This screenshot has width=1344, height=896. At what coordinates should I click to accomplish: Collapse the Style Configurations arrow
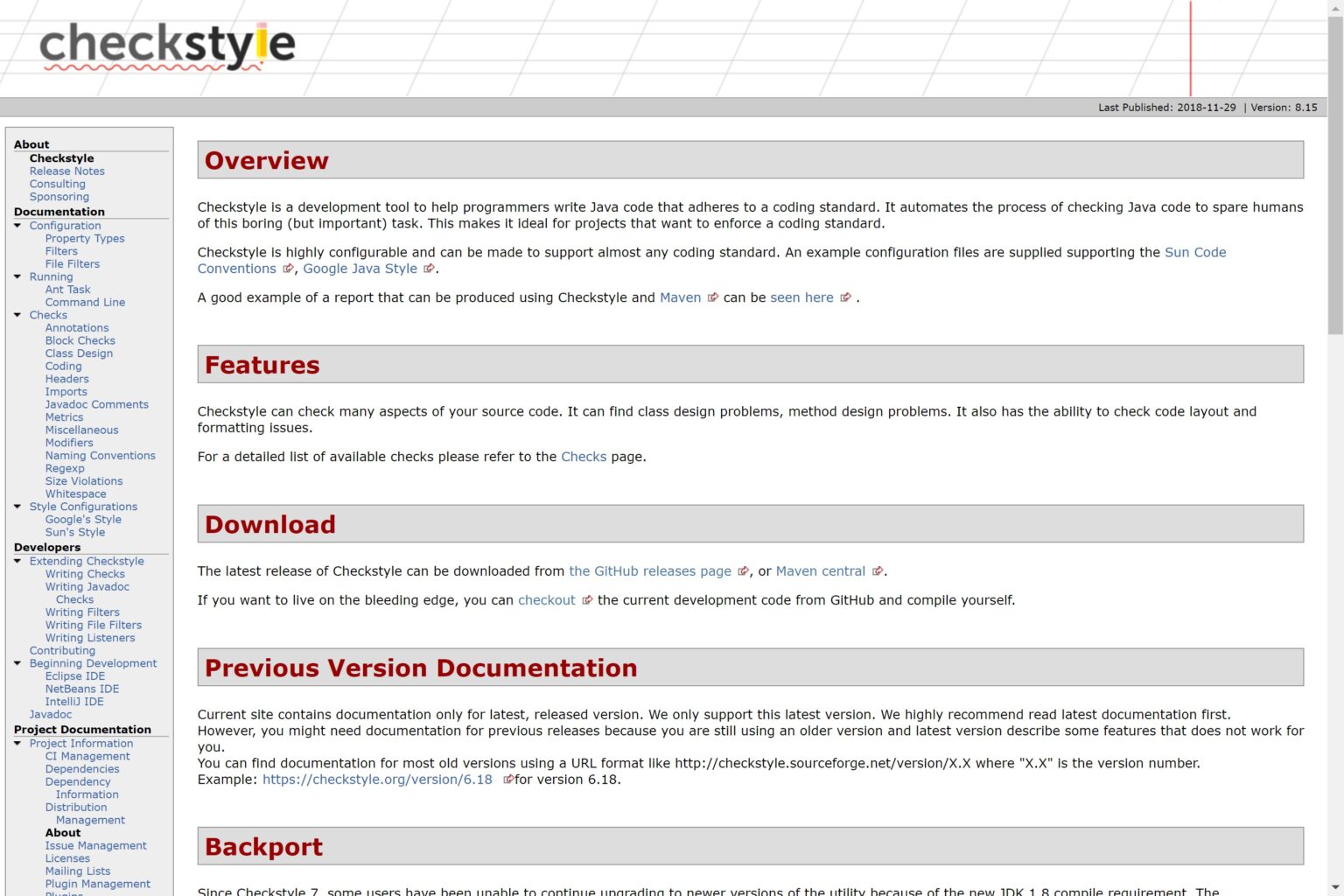tap(17, 507)
